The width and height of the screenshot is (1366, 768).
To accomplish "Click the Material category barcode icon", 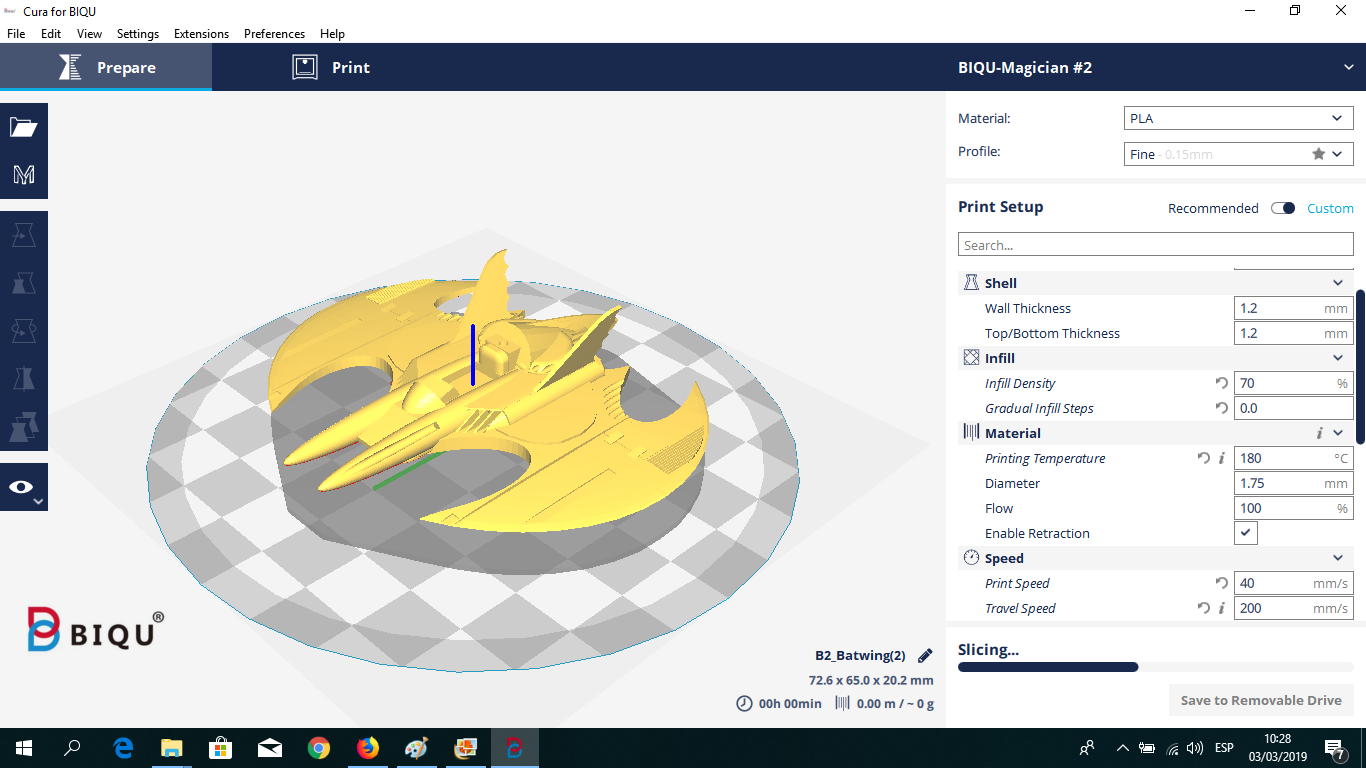I will [x=971, y=433].
